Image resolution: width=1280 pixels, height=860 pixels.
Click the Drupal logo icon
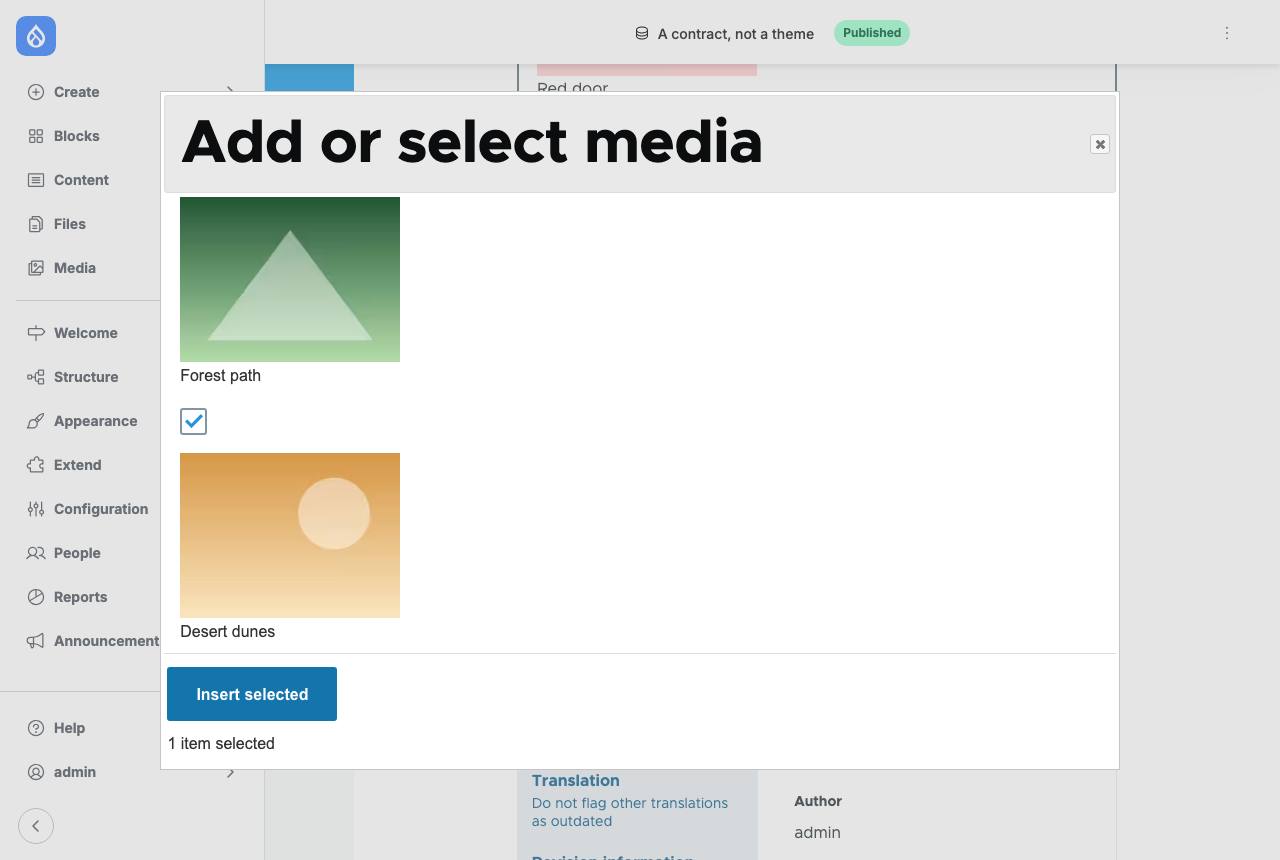coord(36,36)
